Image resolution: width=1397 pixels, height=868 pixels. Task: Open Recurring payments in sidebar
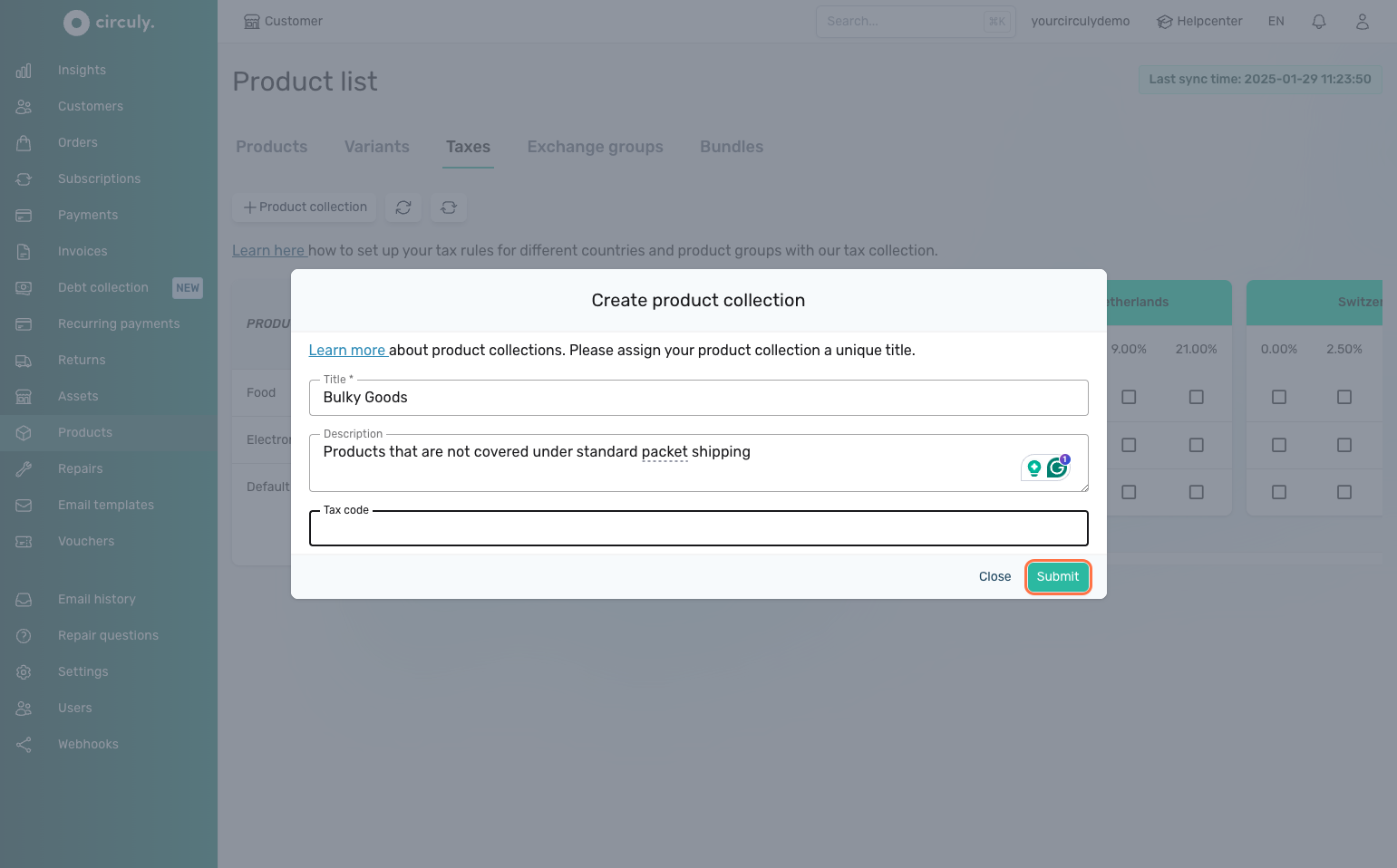coord(119,324)
